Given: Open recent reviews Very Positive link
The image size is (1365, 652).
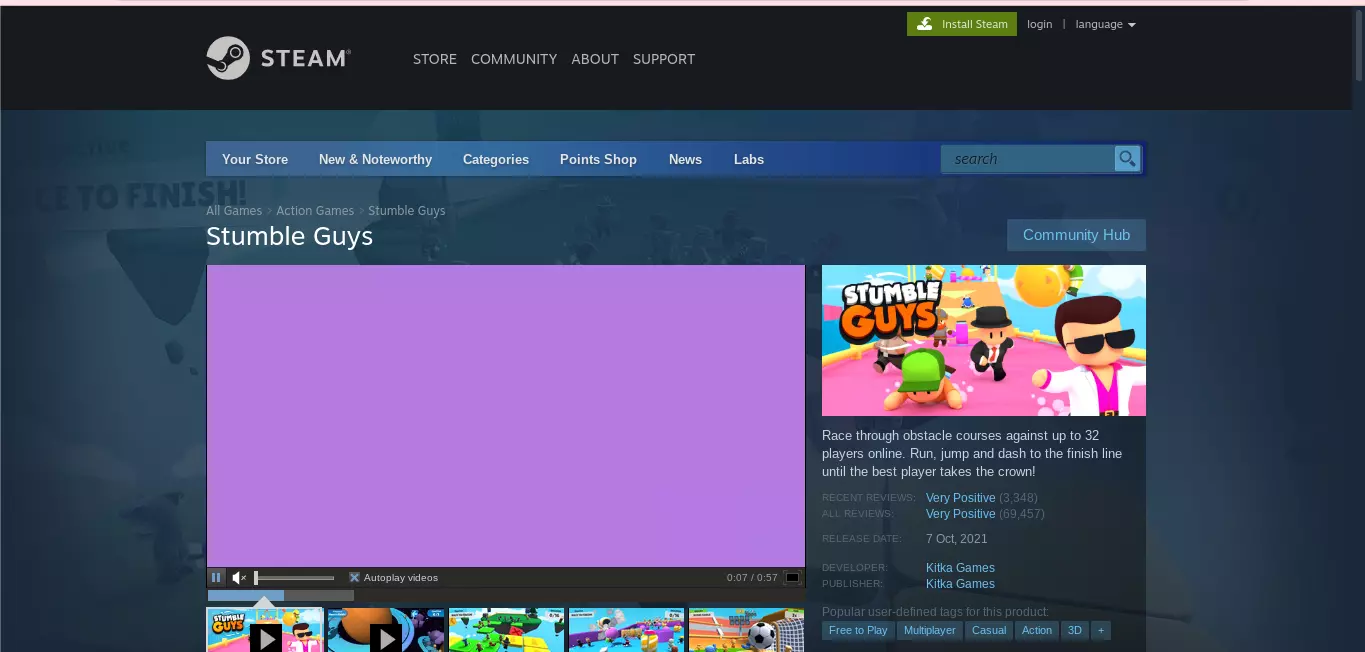Looking at the screenshot, I should (960, 498).
